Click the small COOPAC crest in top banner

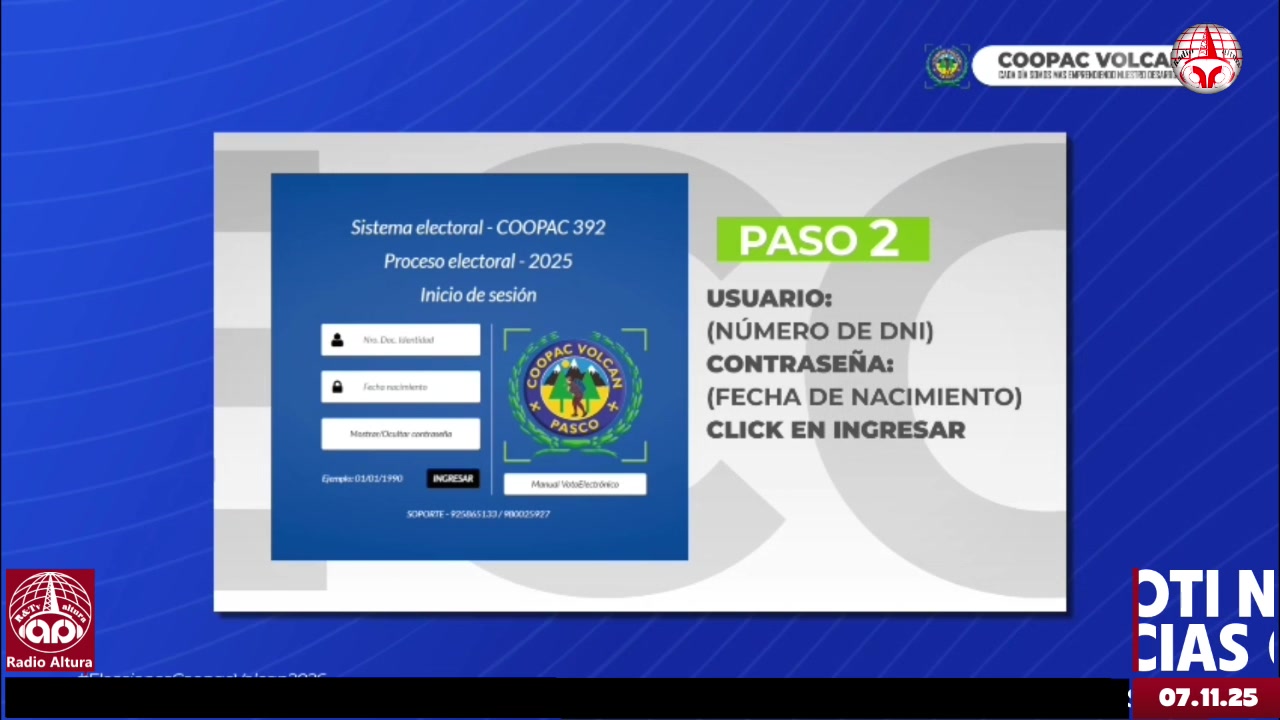click(x=946, y=66)
